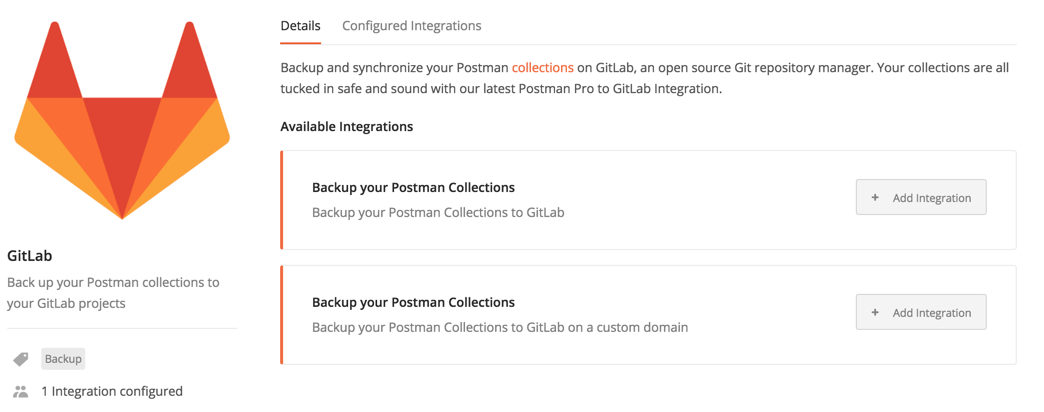Click the sidebar text about GitLab projects
This screenshot has height=412, width=1044.
click(113, 292)
